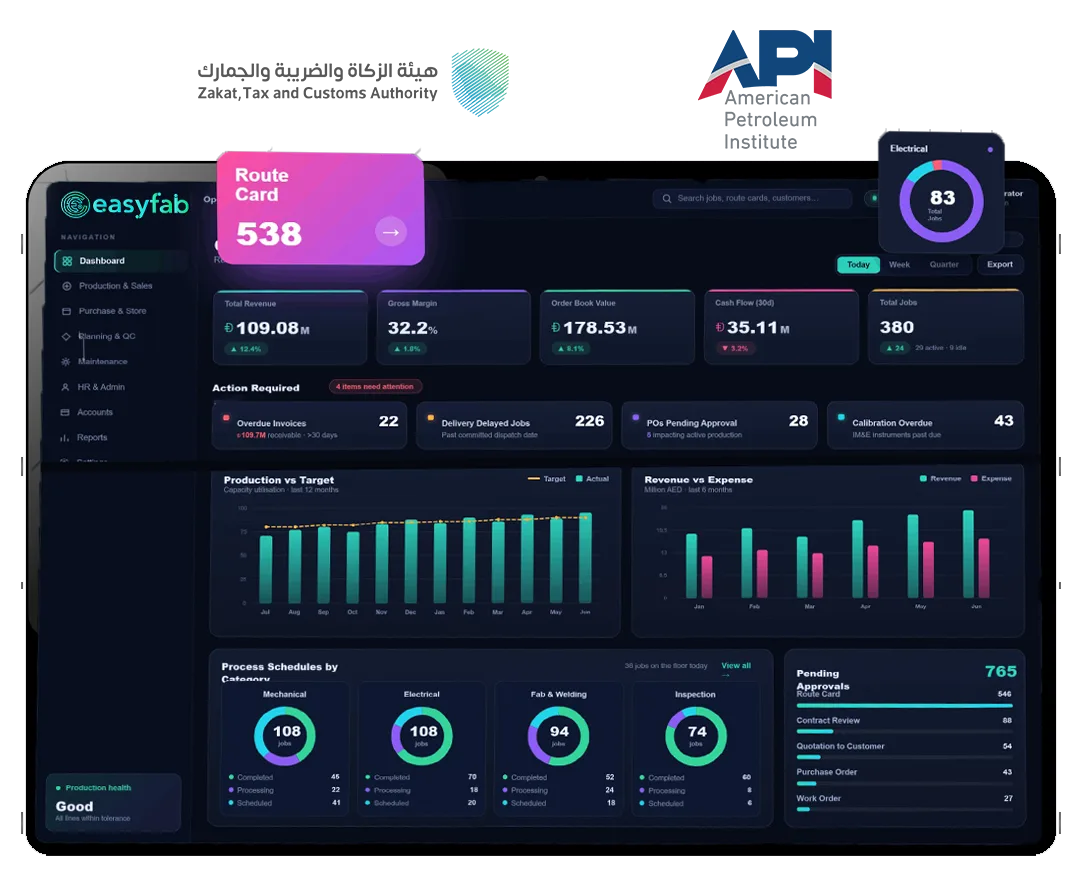Switch to the Quarter view
1081x883 pixels.
coord(944,265)
